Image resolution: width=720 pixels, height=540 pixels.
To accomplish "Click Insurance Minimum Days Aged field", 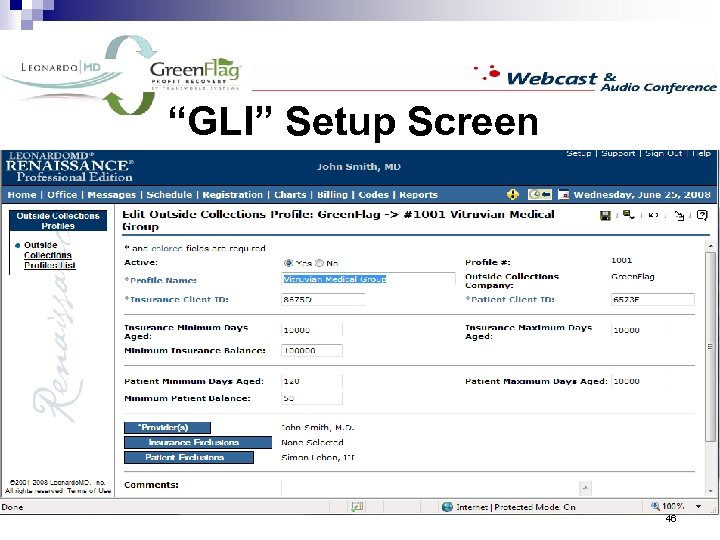I will [312, 330].
